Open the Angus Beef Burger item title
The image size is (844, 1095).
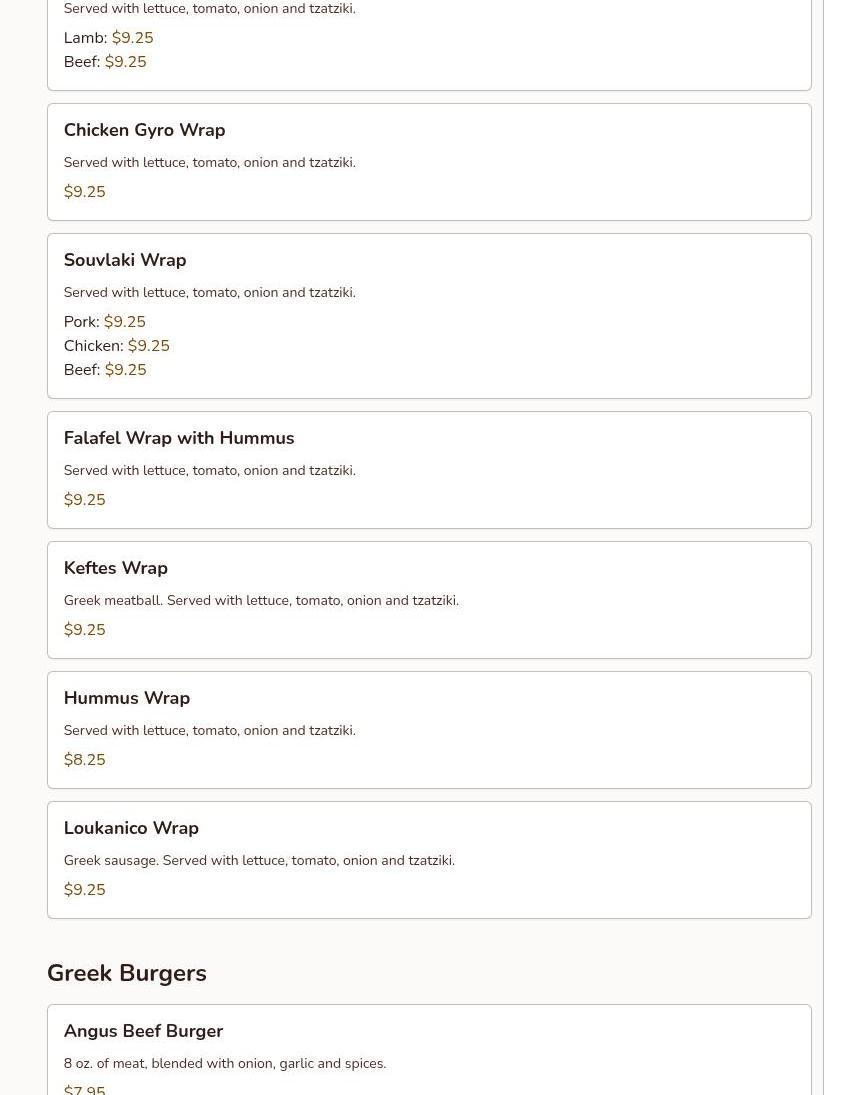click(143, 1031)
